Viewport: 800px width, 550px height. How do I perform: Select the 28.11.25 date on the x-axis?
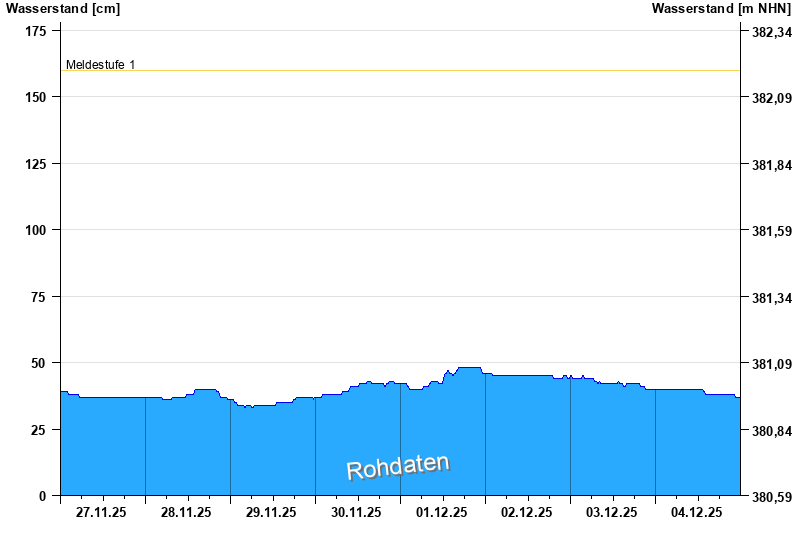click(187, 512)
